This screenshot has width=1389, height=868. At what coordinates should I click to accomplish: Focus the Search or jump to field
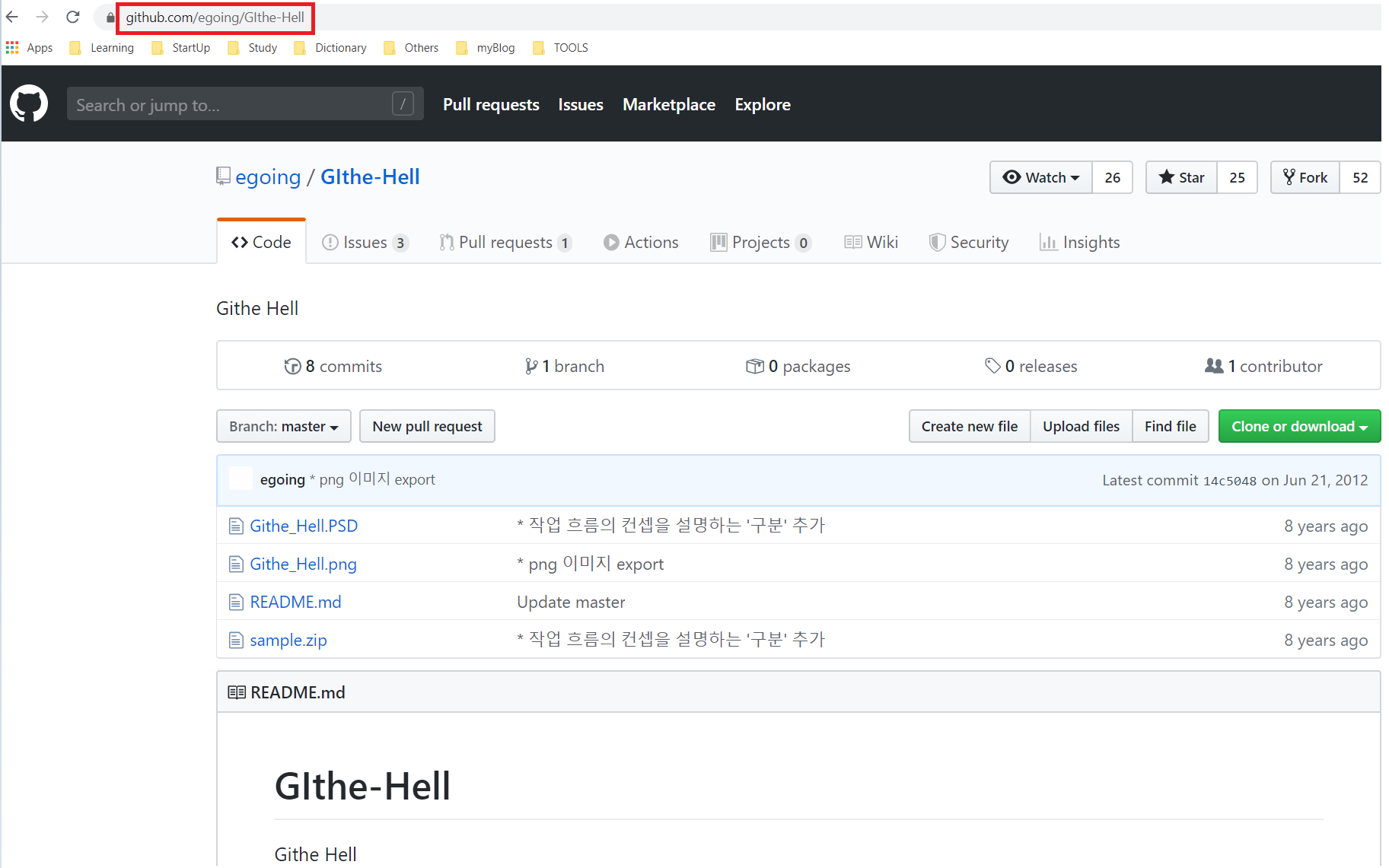[x=245, y=104]
